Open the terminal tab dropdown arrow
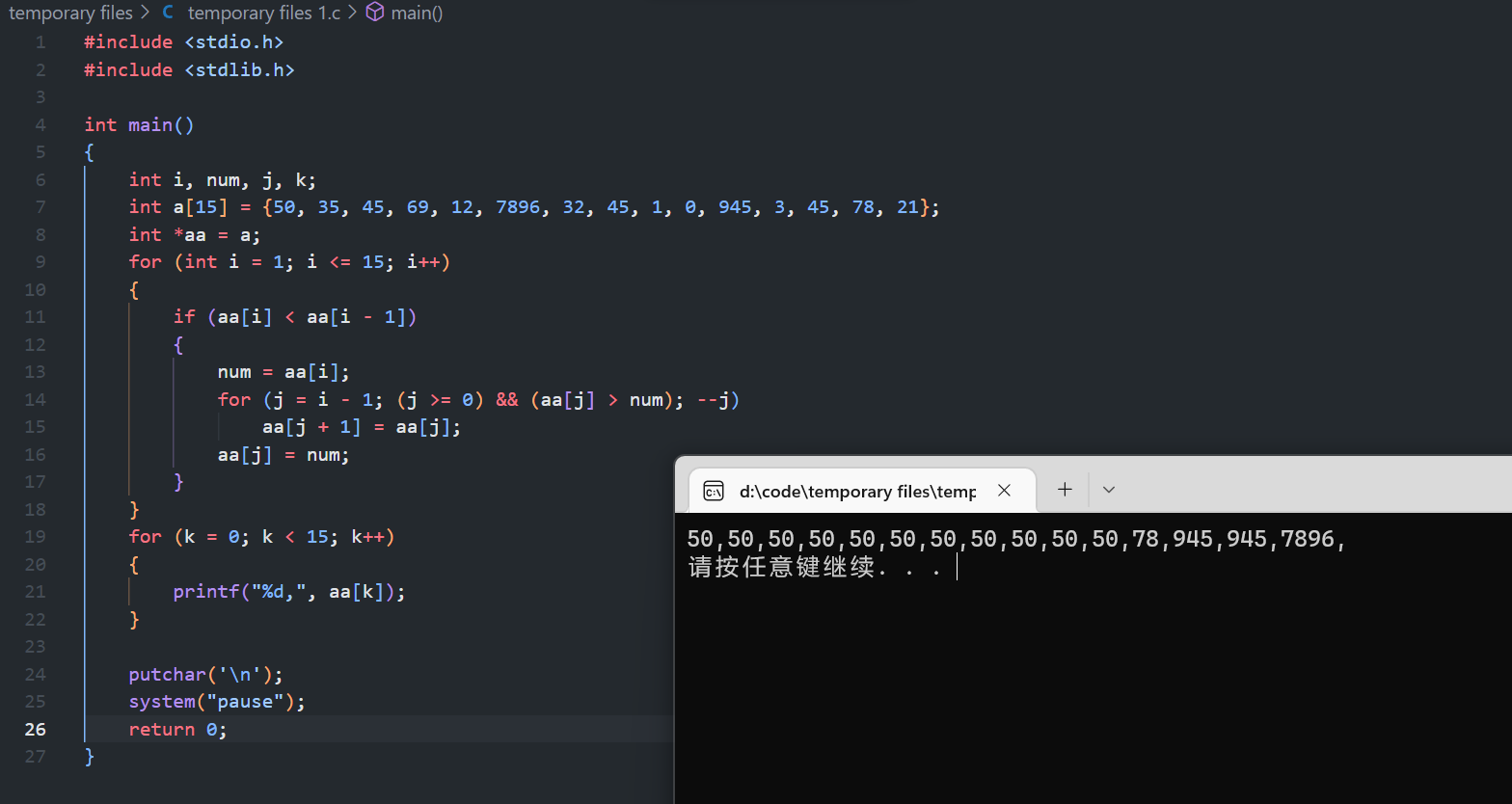 tap(1109, 490)
